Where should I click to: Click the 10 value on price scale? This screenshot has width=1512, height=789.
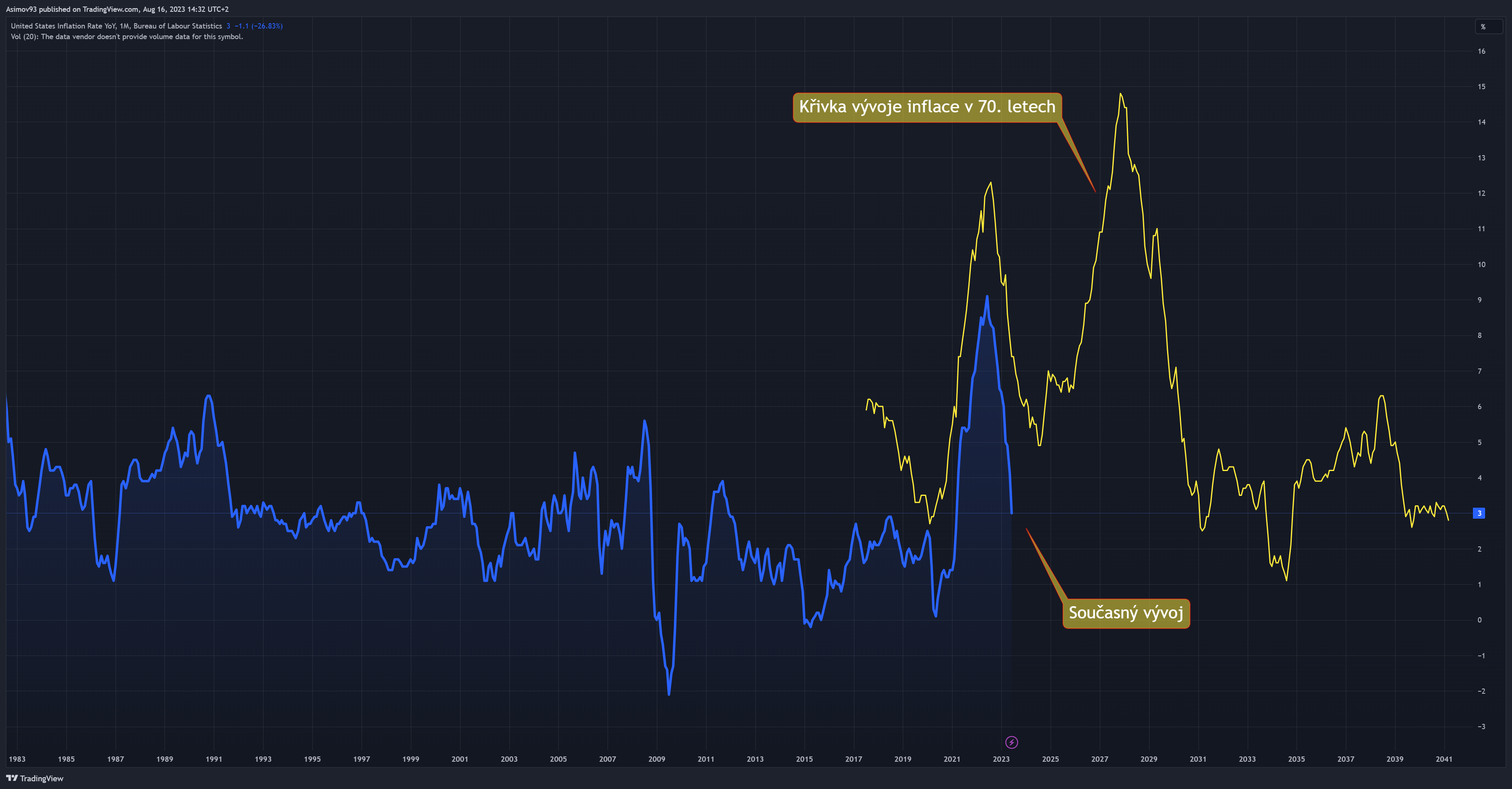(x=1481, y=265)
